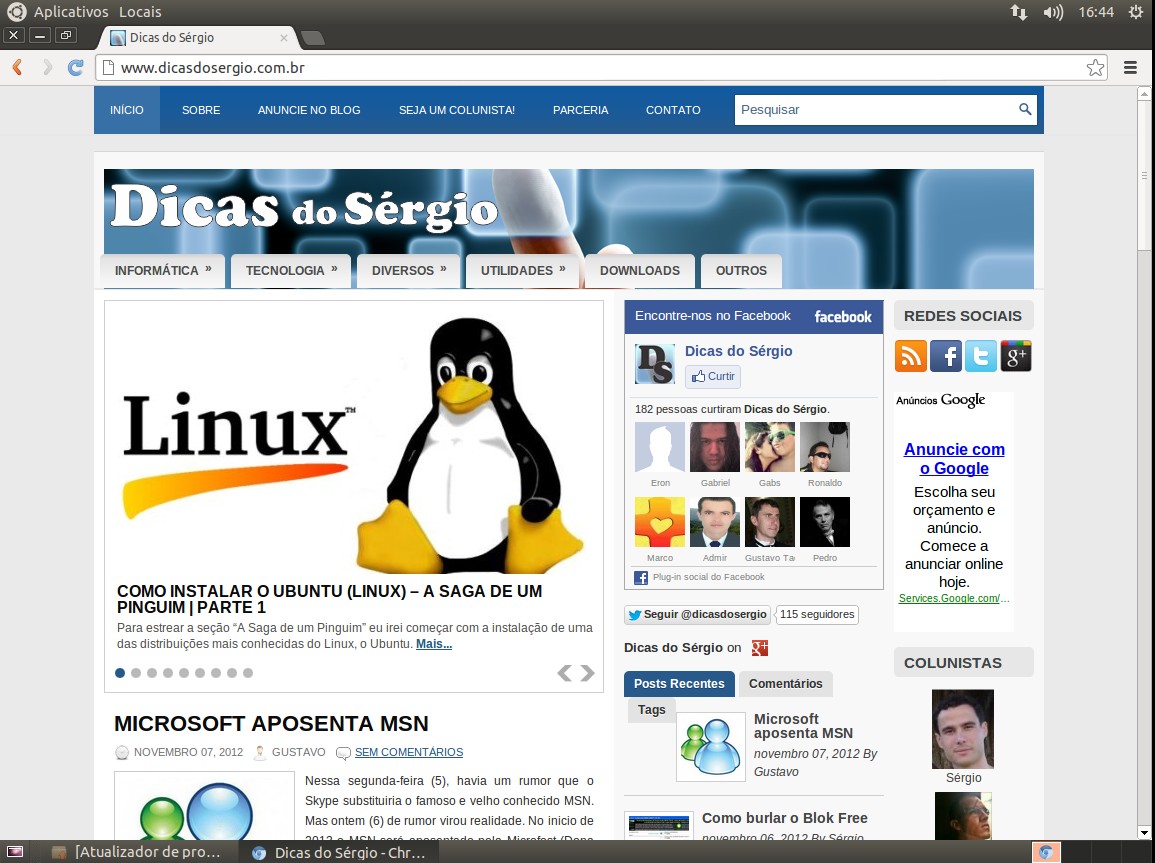Select the first slider pagination dot
Viewport: 1155px width, 863px height.
(120, 673)
